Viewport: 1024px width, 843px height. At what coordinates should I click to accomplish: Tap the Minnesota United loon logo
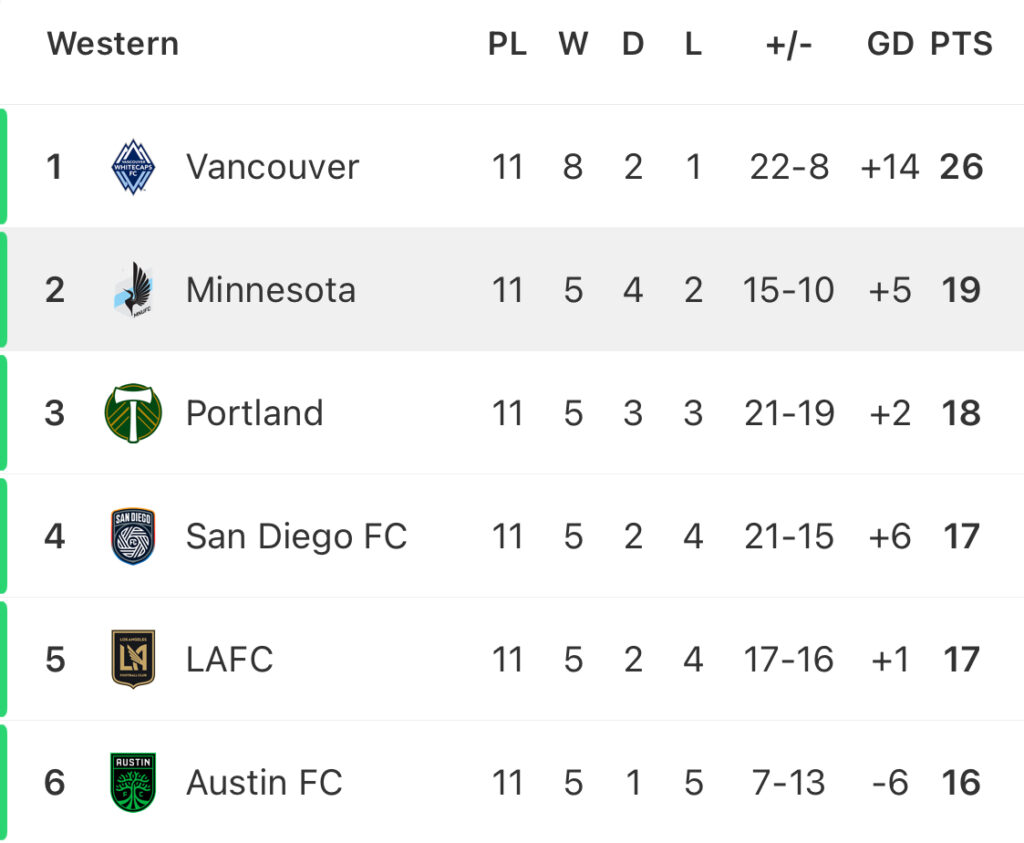(133, 290)
